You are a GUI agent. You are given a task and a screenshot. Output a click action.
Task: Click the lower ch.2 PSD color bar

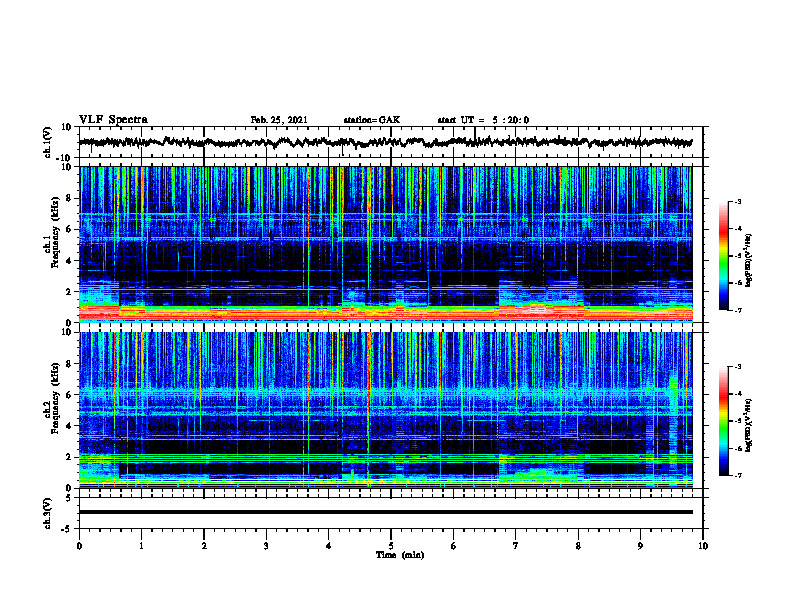[x=724, y=421]
